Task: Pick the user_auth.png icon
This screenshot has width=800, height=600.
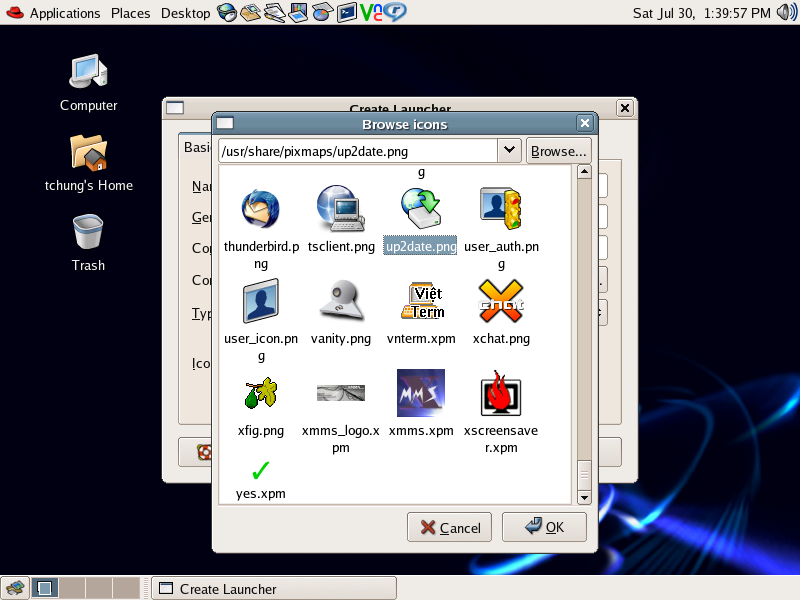Action: coord(501,208)
